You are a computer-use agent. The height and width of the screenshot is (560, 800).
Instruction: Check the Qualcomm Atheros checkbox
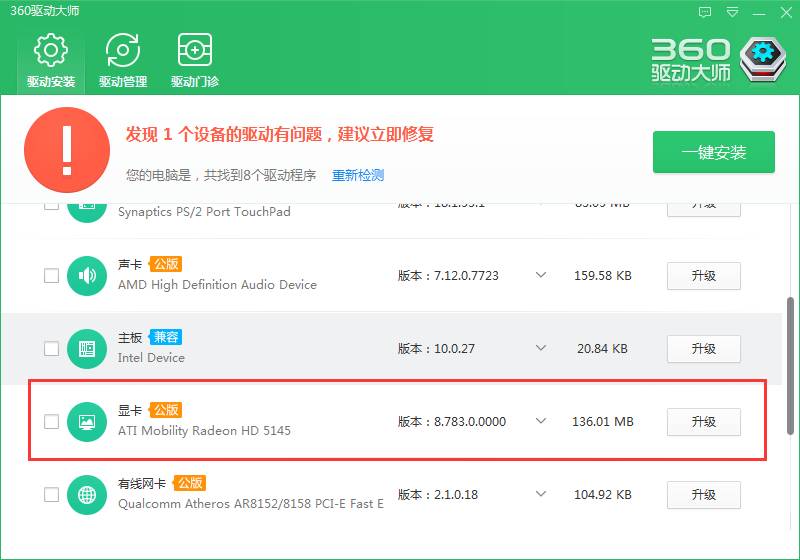point(52,495)
